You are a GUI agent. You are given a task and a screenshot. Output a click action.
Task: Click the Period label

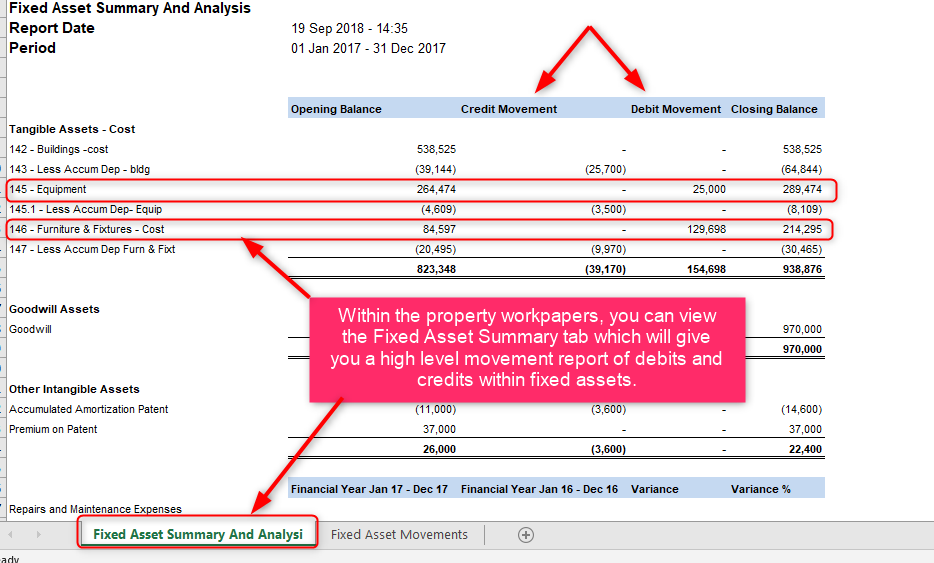coord(32,48)
